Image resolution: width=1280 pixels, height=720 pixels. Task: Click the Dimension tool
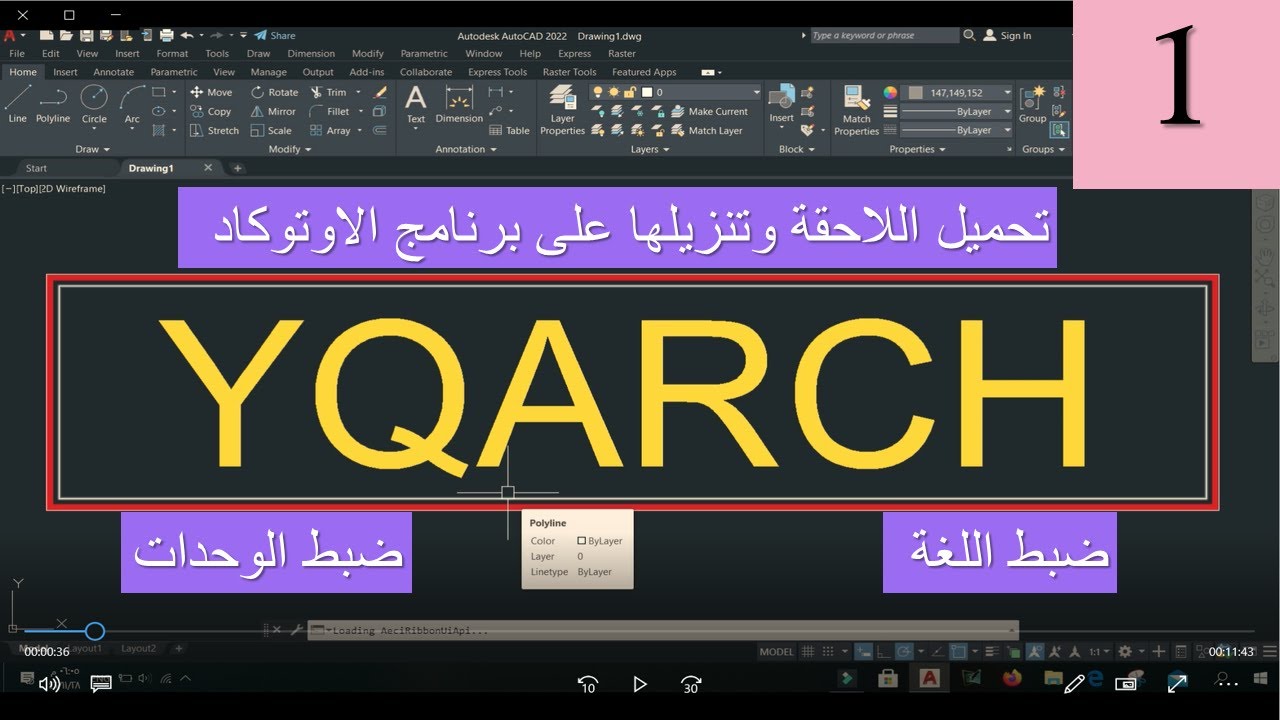coord(459,104)
